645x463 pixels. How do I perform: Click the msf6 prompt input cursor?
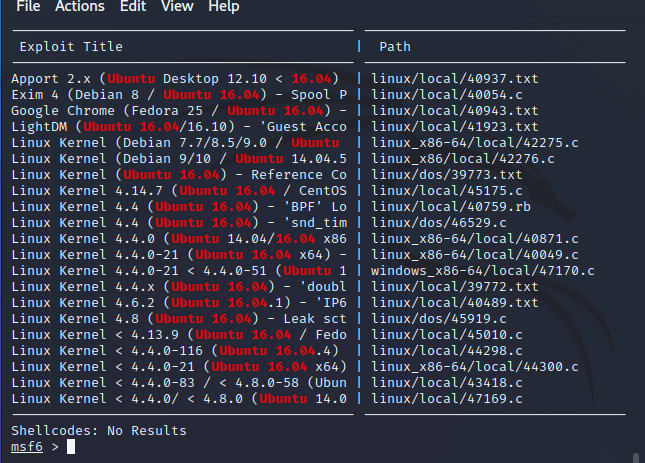click(x=71, y=447)
